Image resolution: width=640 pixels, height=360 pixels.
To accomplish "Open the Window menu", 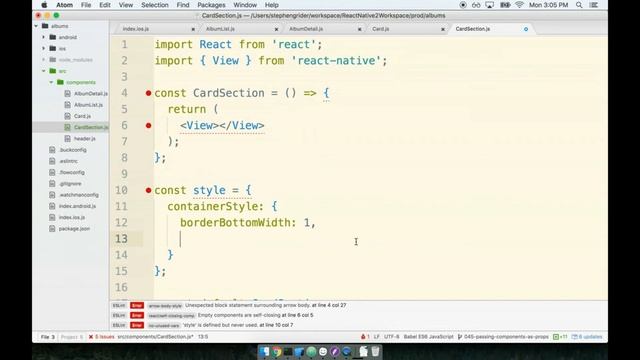I will click(245, 5).
